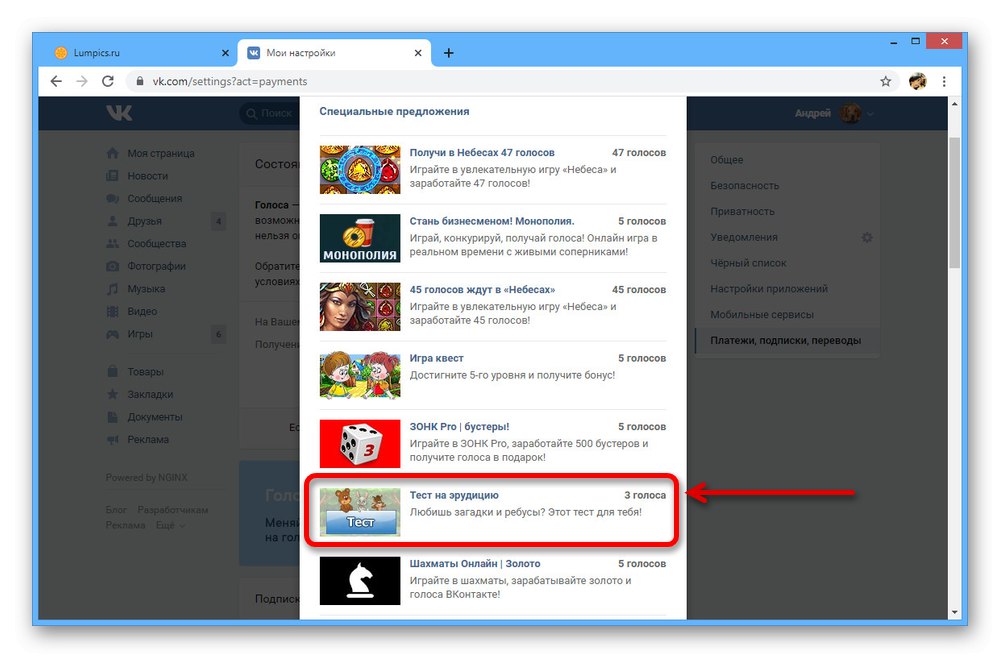This screenshot has width=1000, height=658.
Task: Open Видео in left menu
Action: coord(131,311)
